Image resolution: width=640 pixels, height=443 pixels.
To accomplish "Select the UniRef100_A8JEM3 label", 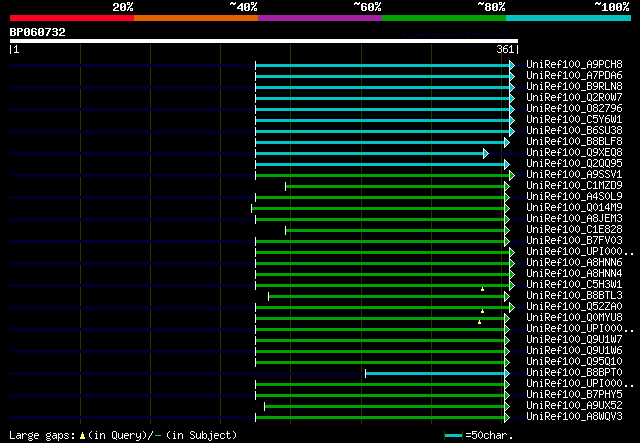I will point(574,218).
